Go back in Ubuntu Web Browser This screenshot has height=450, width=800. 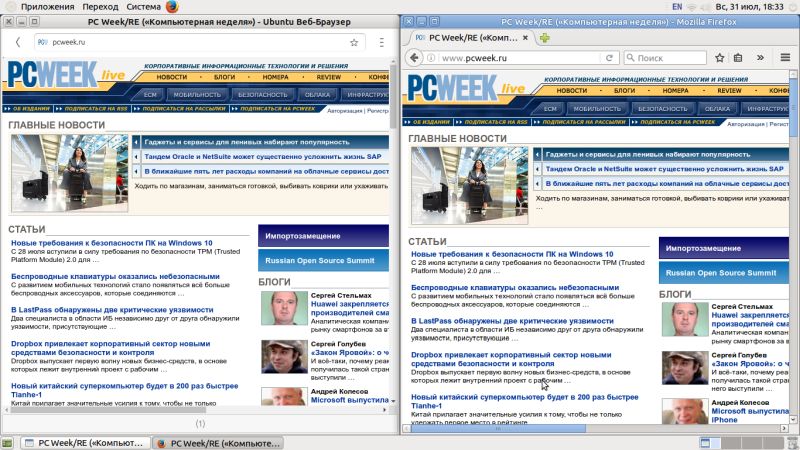(18, 42)
